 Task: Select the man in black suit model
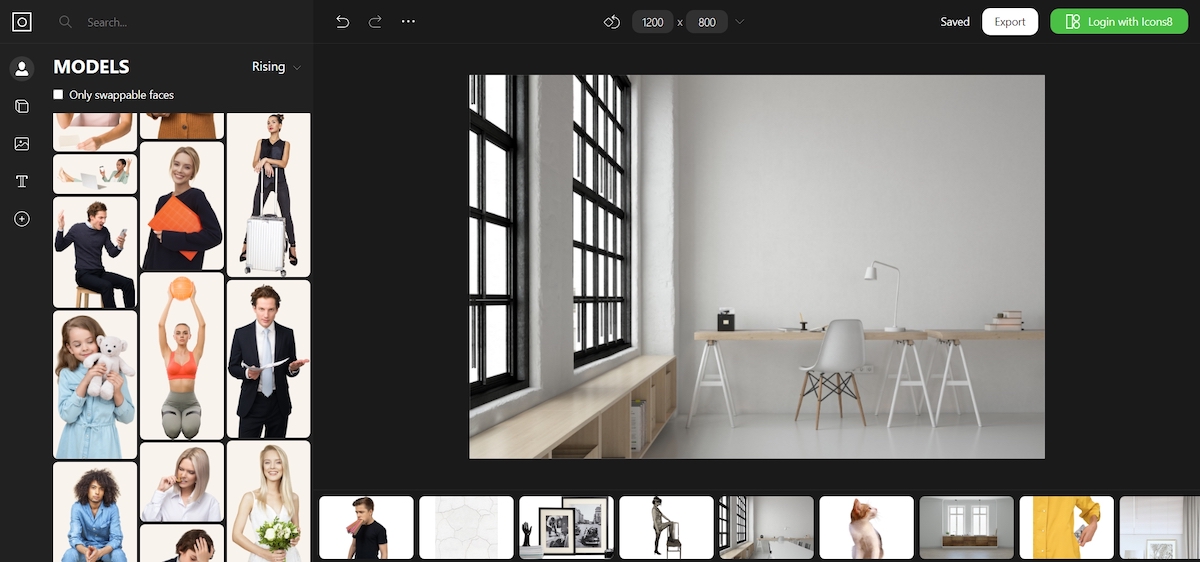(268, 359)
